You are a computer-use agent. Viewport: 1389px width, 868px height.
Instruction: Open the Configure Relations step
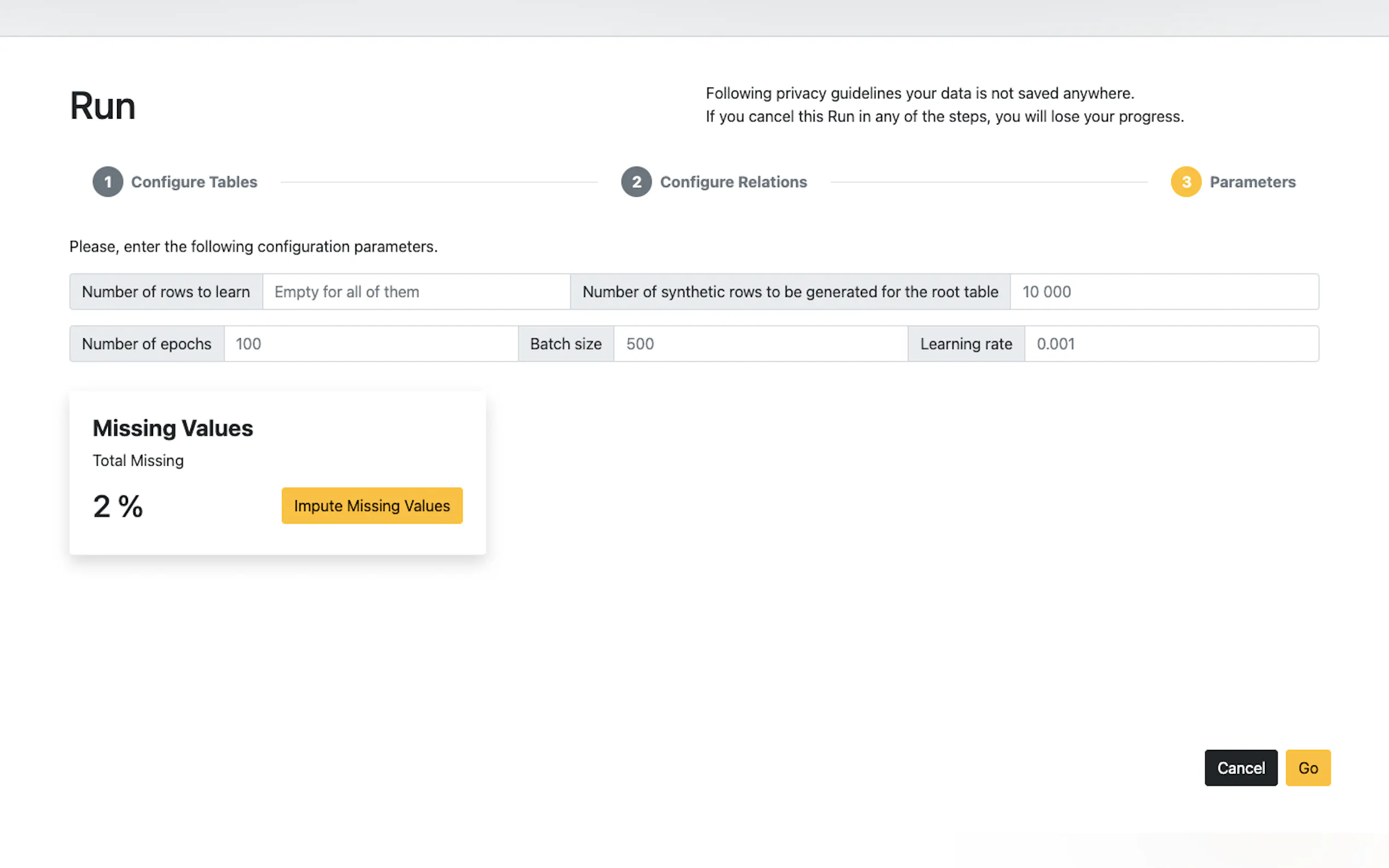(733, 182)
